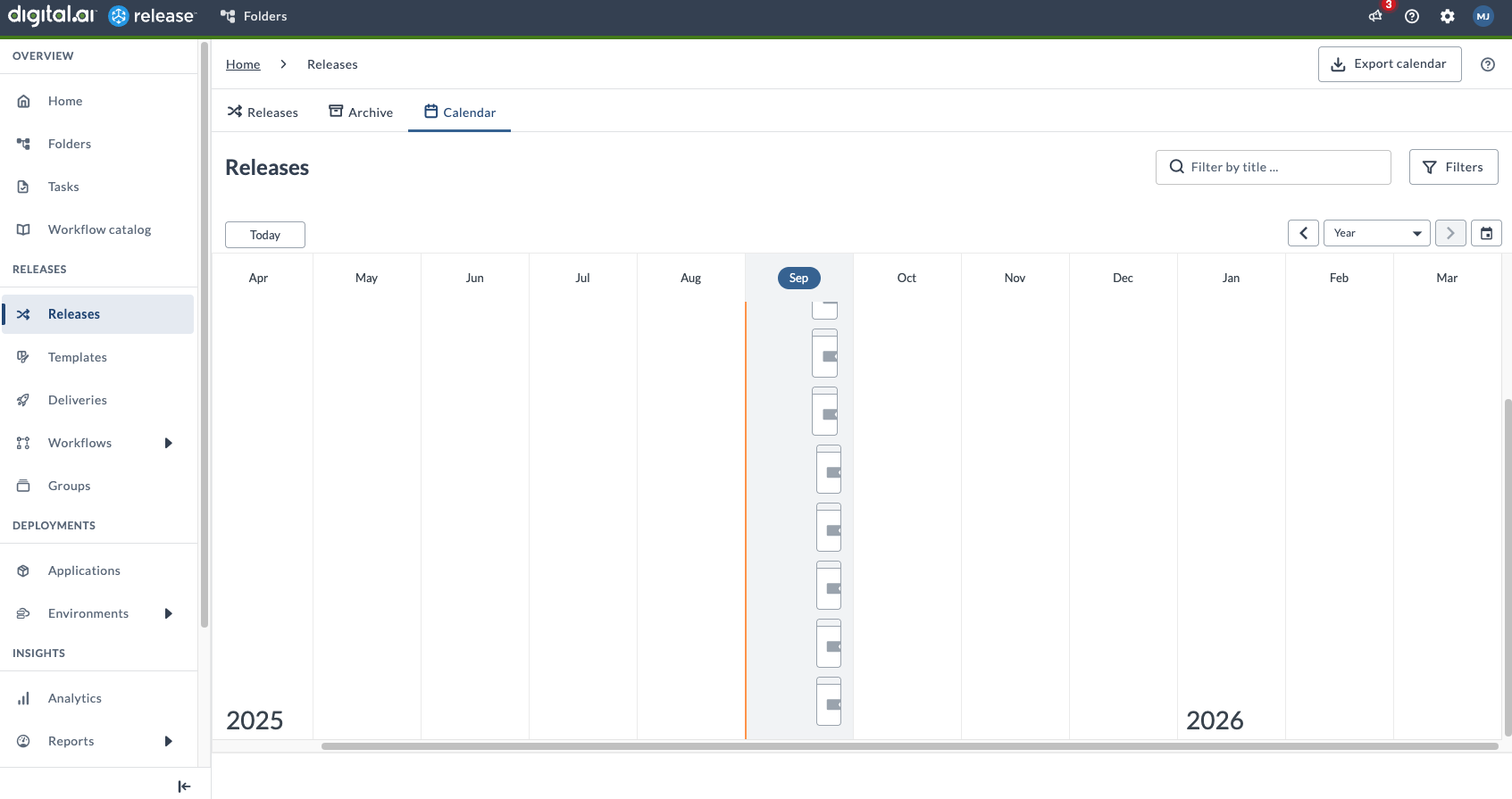
Task: Open settings gear in header
Action: (x=1448, y=16)
